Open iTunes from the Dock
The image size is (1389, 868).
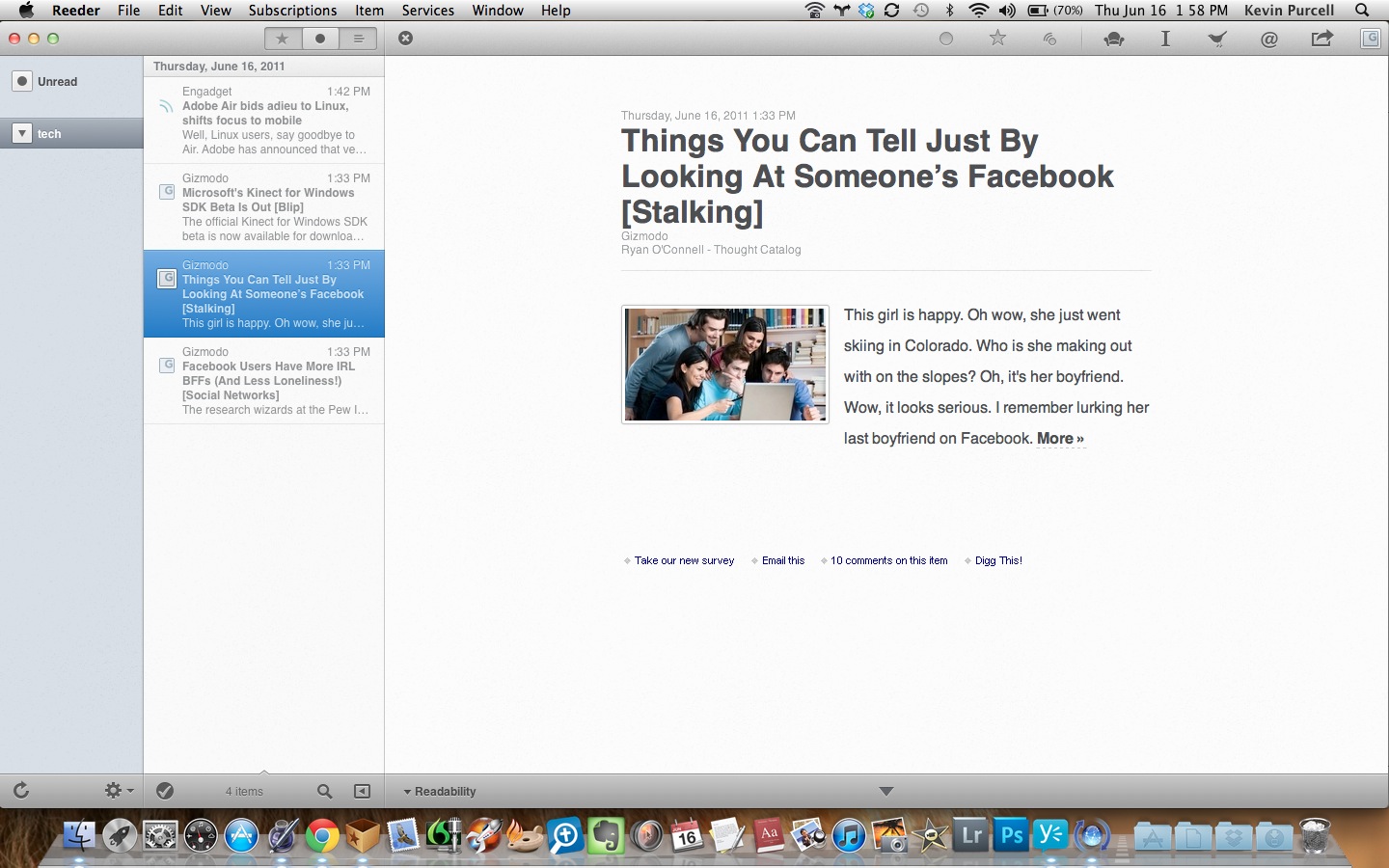pos(849,835)
